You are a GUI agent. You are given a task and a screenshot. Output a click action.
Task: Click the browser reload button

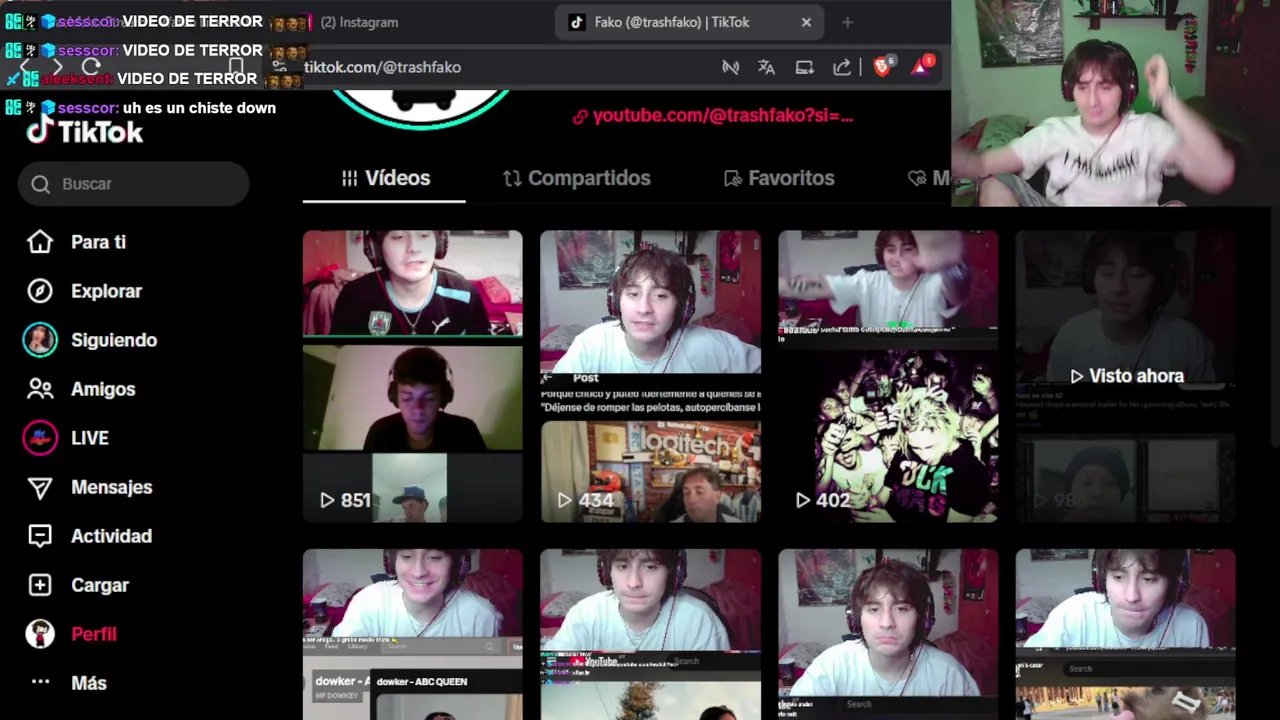pos(91,67)
